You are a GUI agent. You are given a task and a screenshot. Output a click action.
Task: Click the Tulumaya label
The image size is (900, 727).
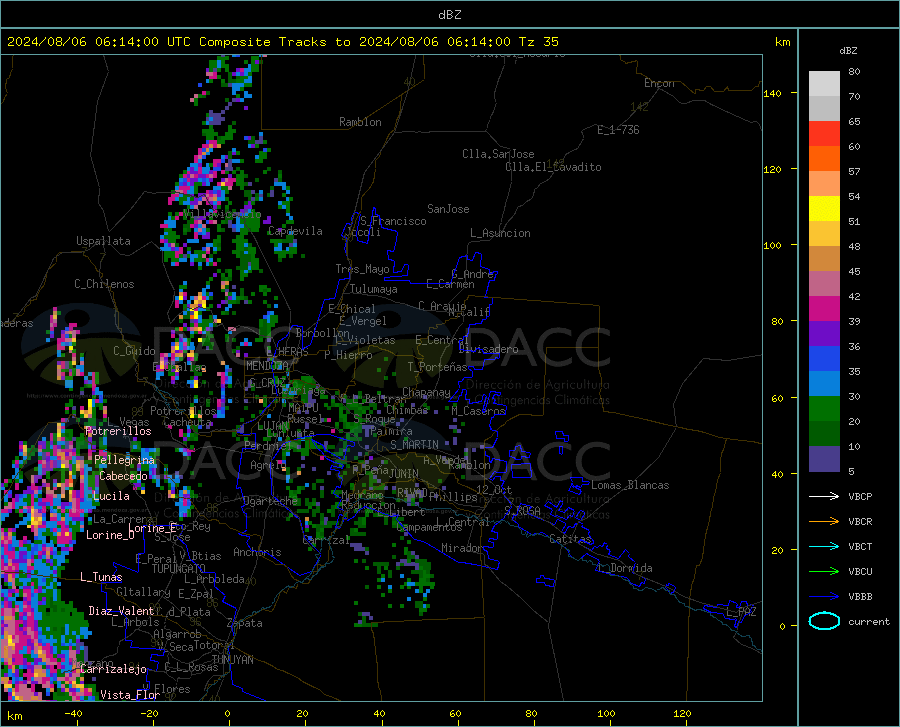[374, 289]
